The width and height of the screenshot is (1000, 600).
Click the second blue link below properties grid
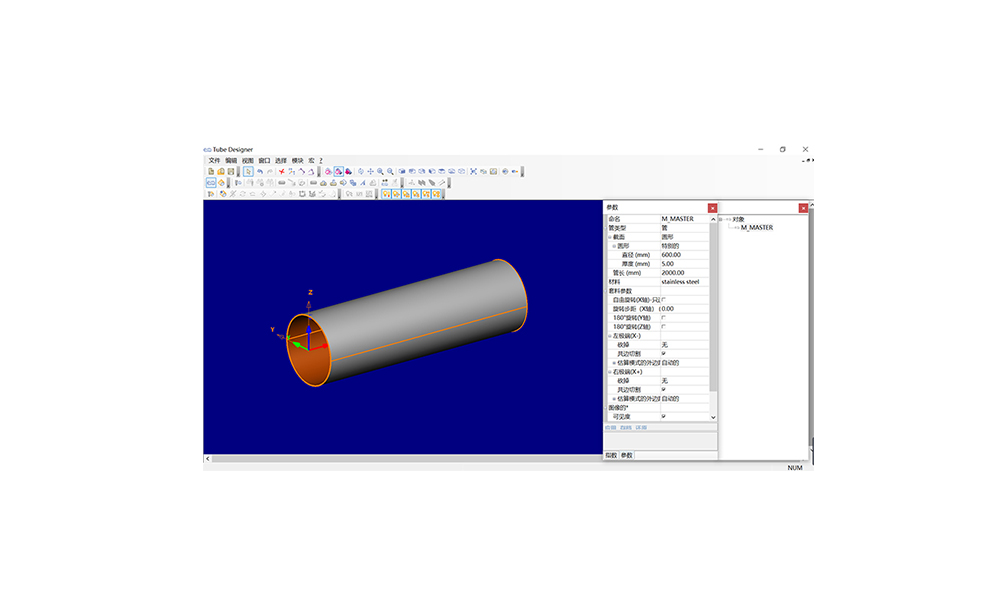click(626, 428)
